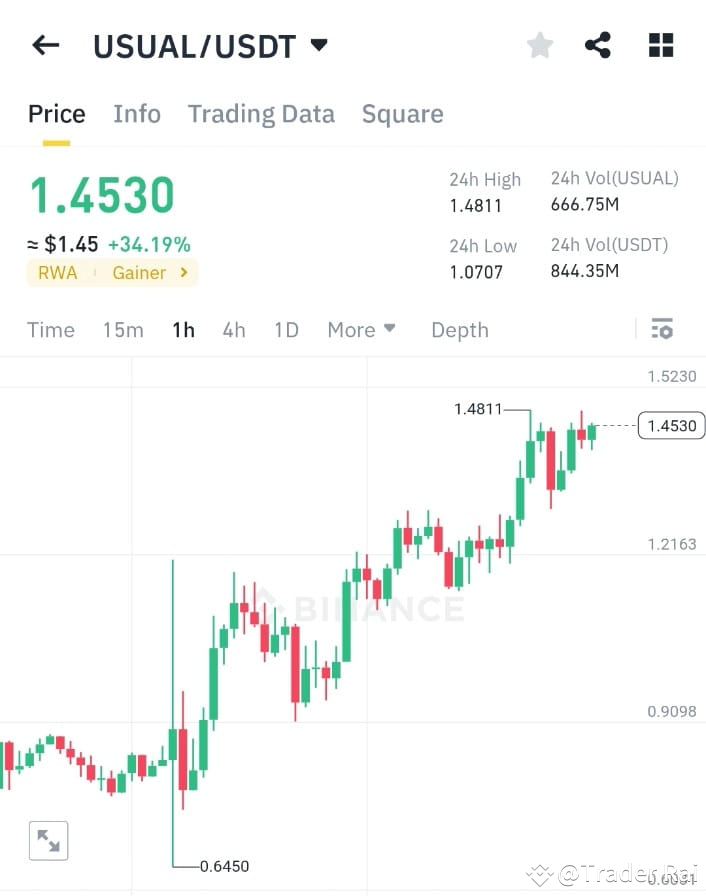Select the 1D timeframe
This screenshot has width=706, height=896.
coord(286,329)
